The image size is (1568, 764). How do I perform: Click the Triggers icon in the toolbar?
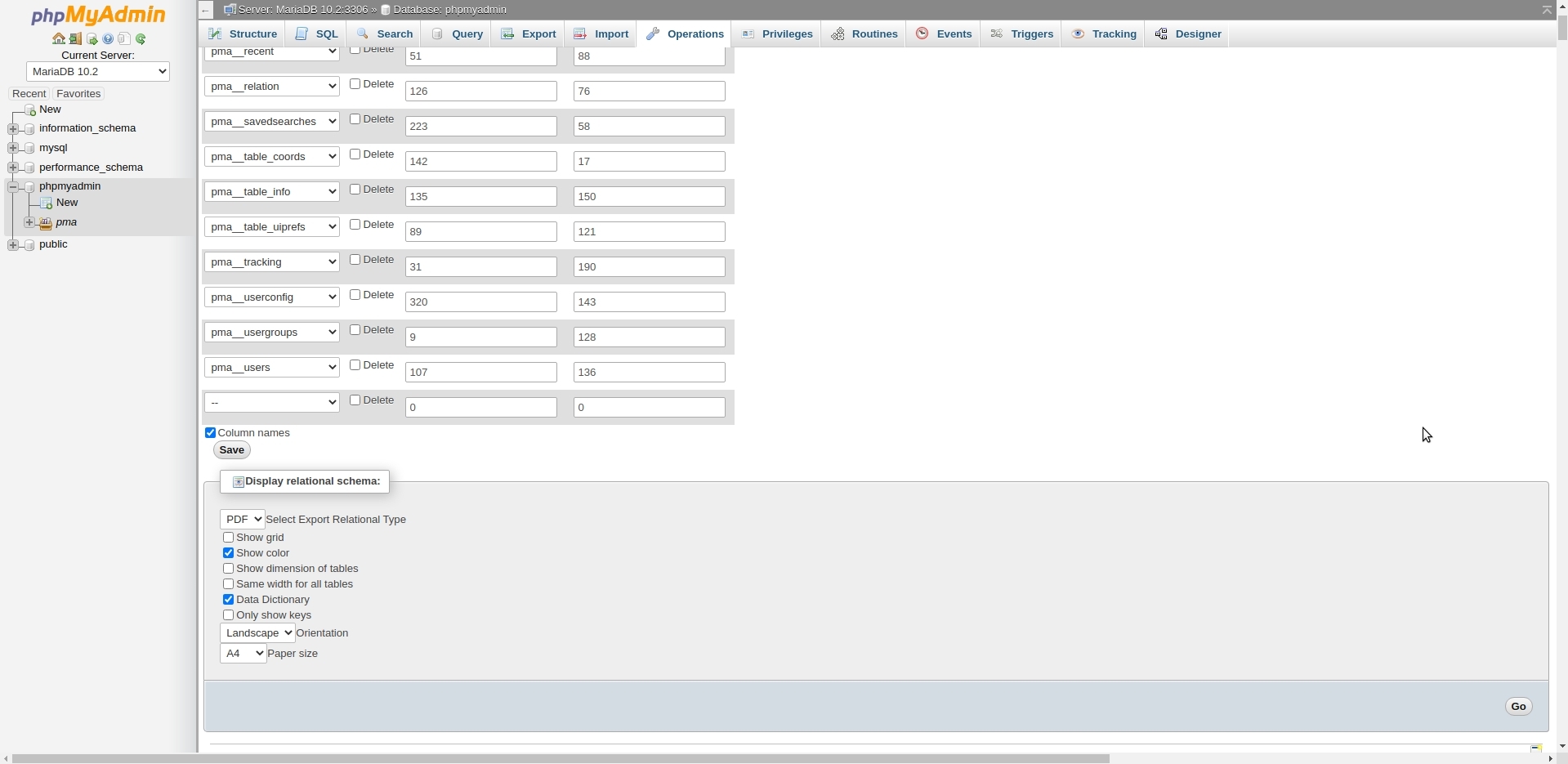[998, 34]
